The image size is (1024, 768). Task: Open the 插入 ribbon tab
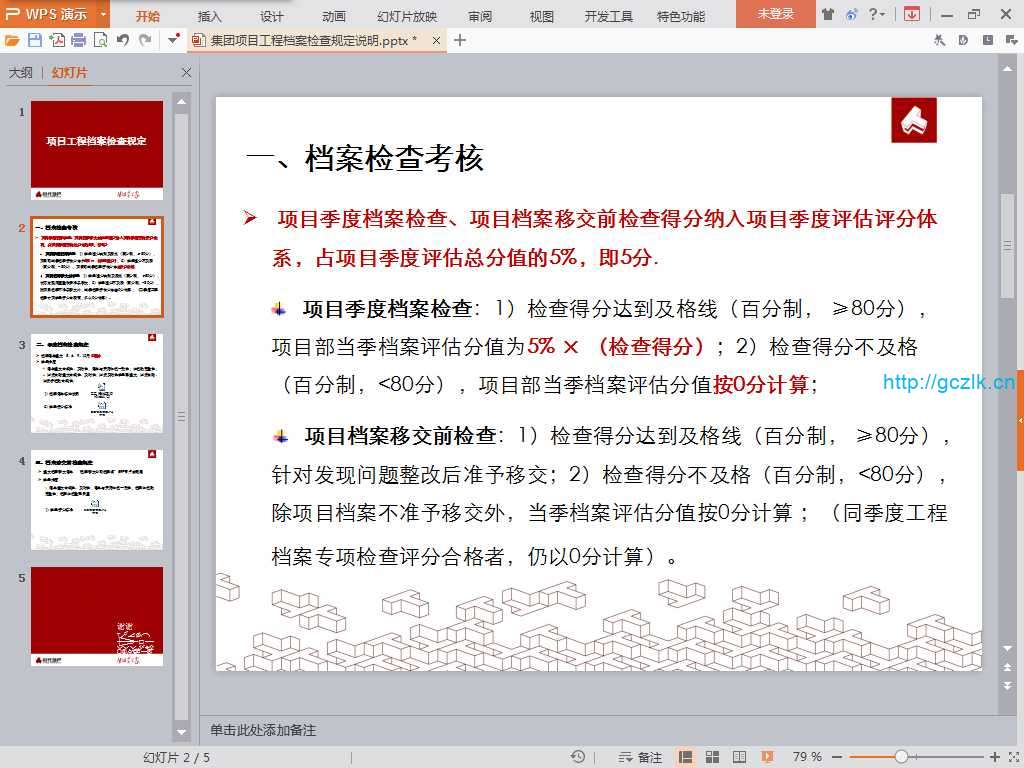[210, 16]
